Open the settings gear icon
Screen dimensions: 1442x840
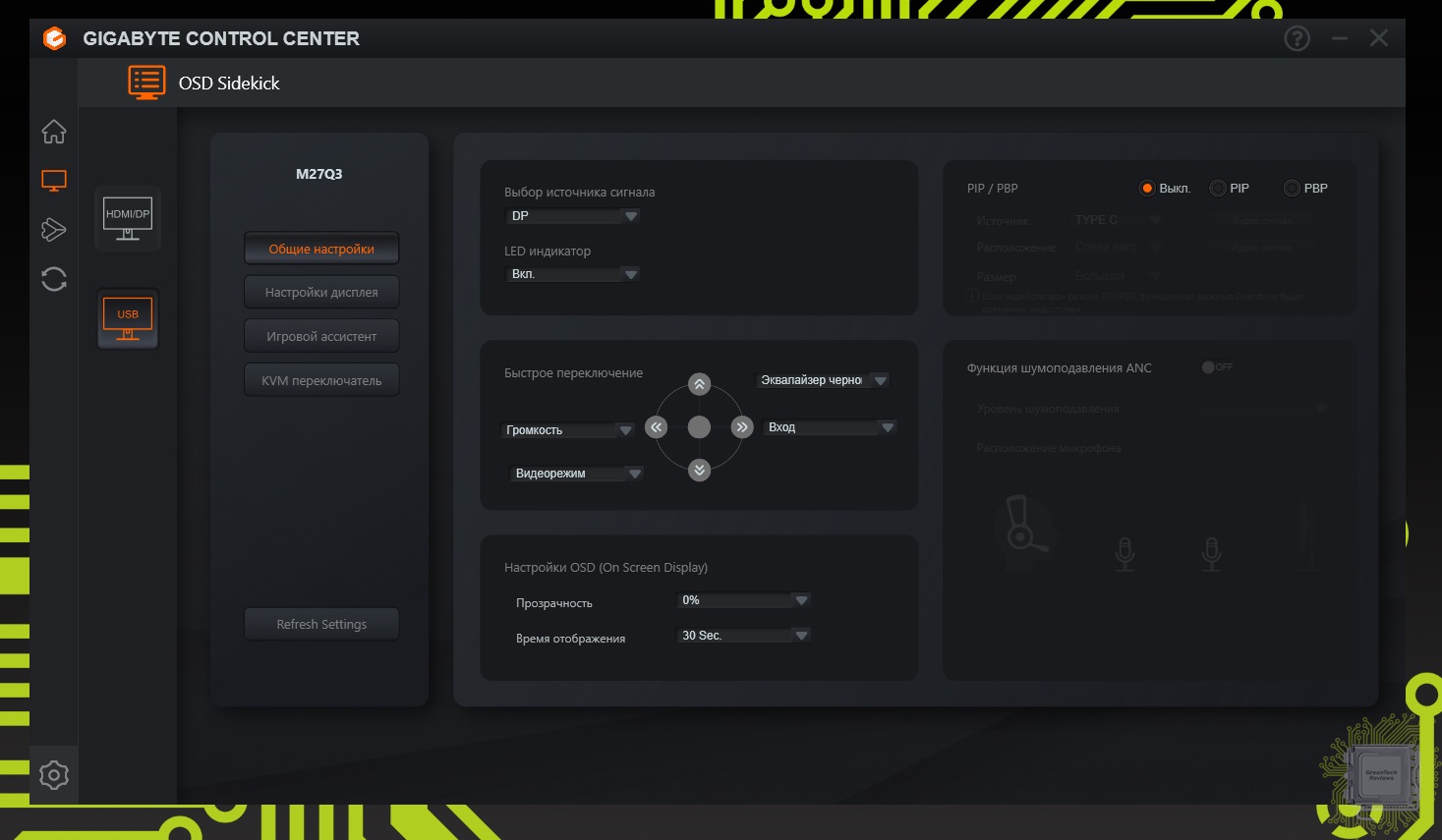[x=54, y=775]
